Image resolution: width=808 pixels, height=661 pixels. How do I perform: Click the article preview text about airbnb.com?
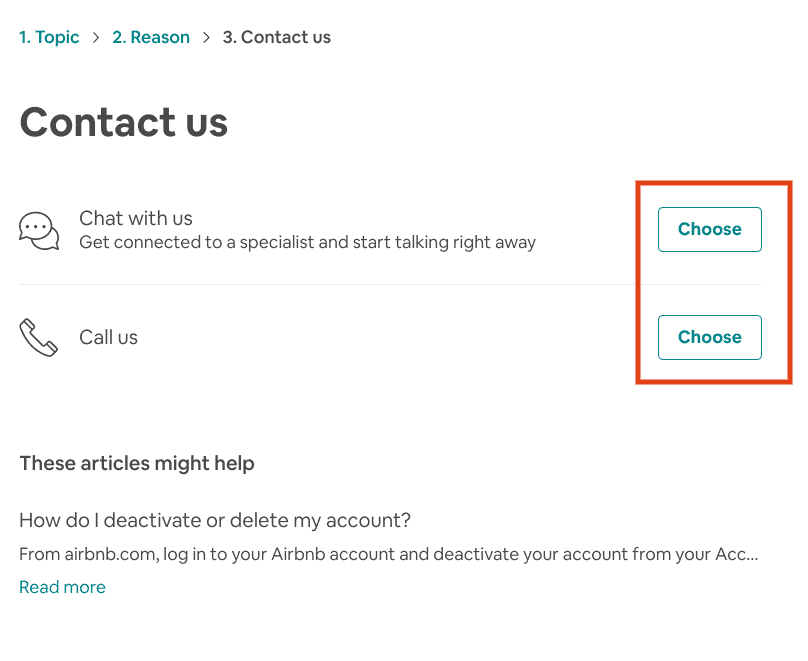pos(390,553)
